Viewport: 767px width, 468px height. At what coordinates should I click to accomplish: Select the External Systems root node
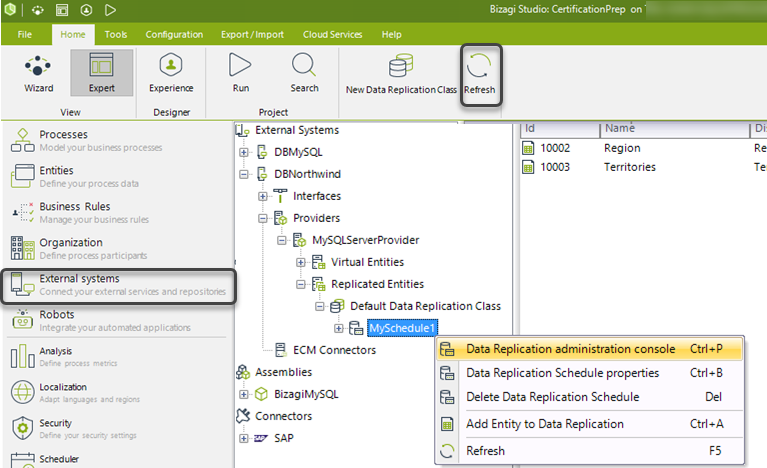tap(297, 130)
